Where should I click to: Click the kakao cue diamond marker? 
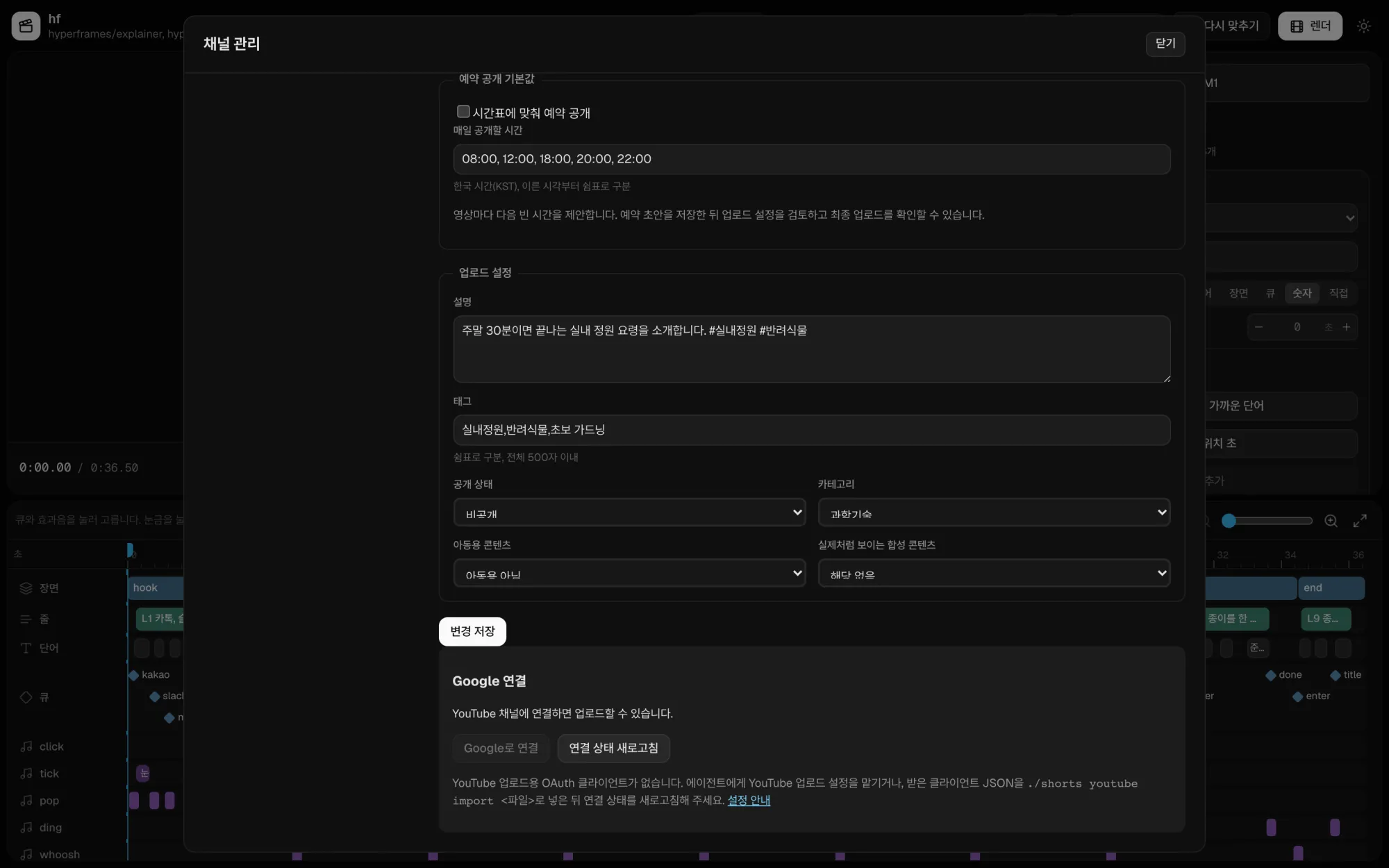[x=133, y=675]
